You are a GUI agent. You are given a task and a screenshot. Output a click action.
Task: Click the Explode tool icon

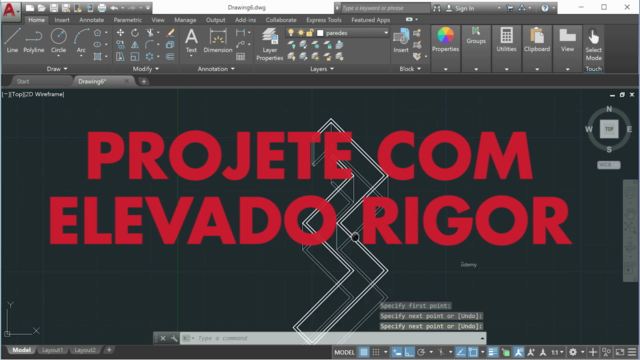tap(170, 44)
